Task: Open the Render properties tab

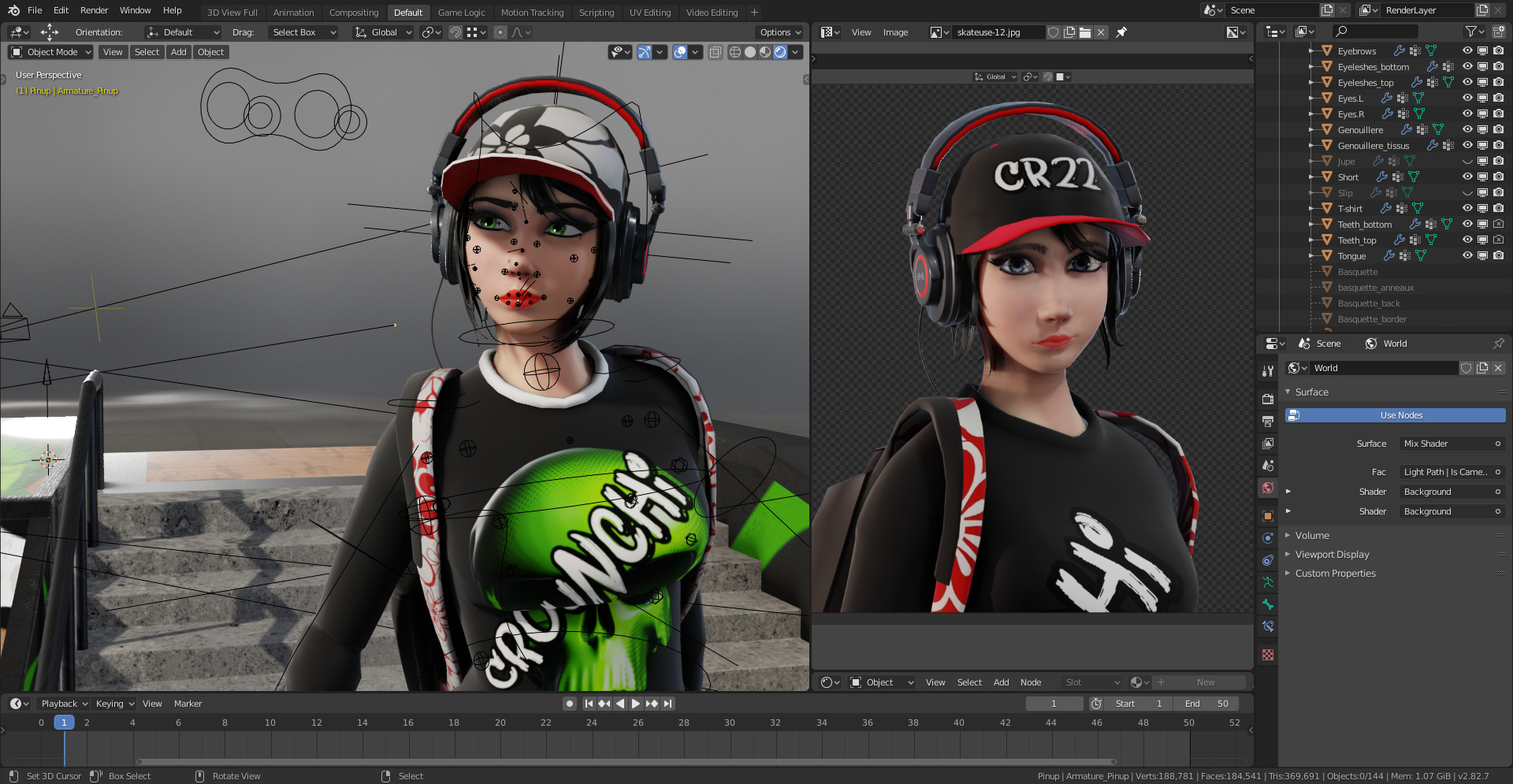Action: [1267, 399]
